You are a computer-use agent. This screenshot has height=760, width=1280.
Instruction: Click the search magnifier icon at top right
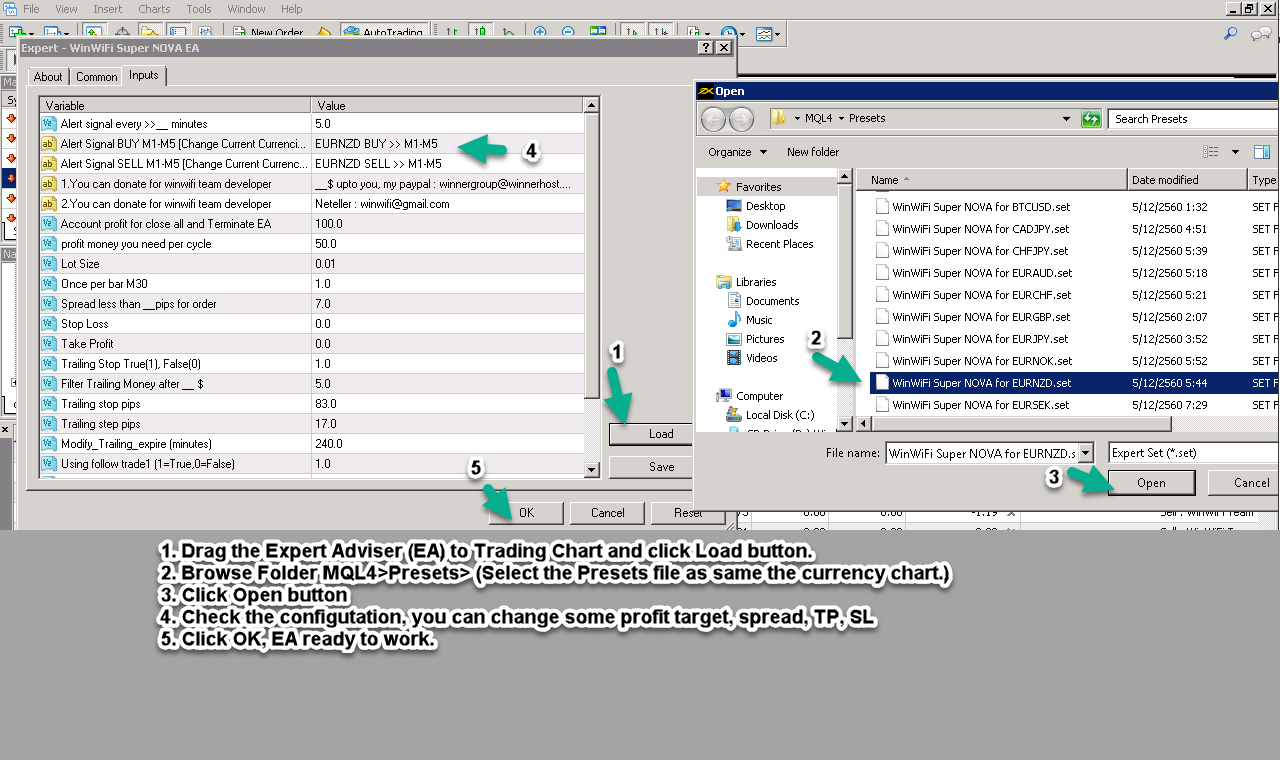click(x=1231, y=33)
